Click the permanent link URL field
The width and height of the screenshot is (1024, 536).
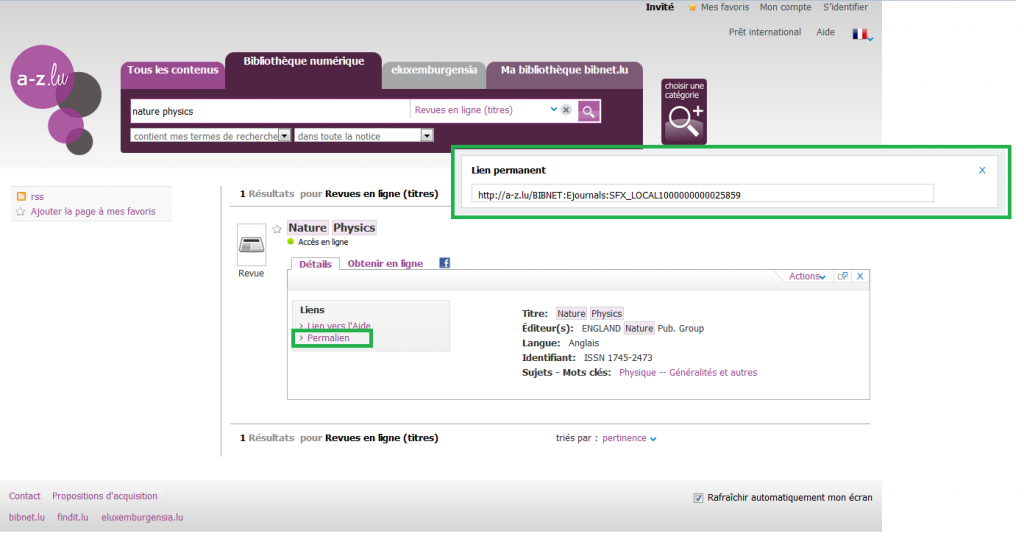point(702,195)
